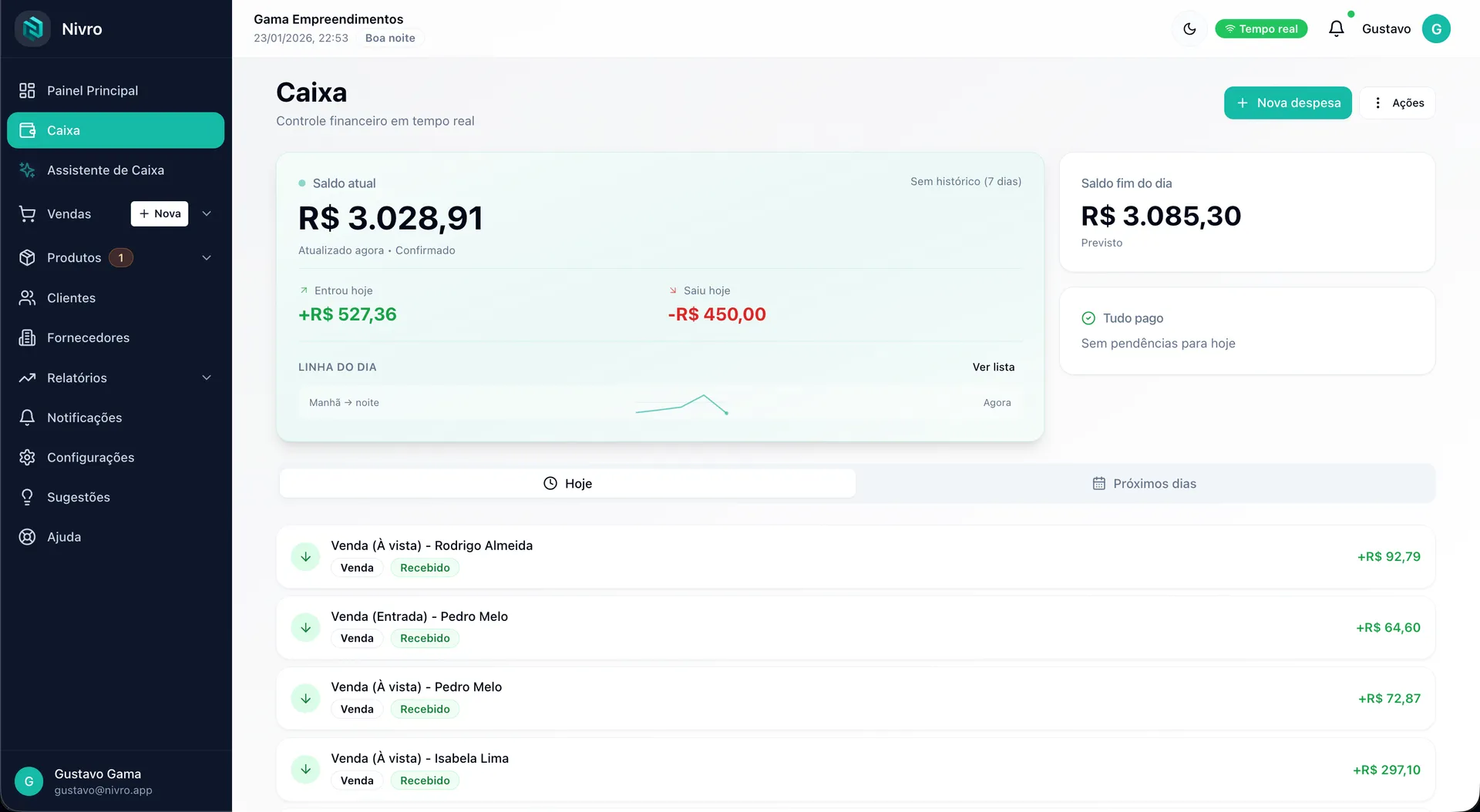Click Gama Empreendimentos company name
The height and width of the screenshot is (812, 1480).
(328, 19)
